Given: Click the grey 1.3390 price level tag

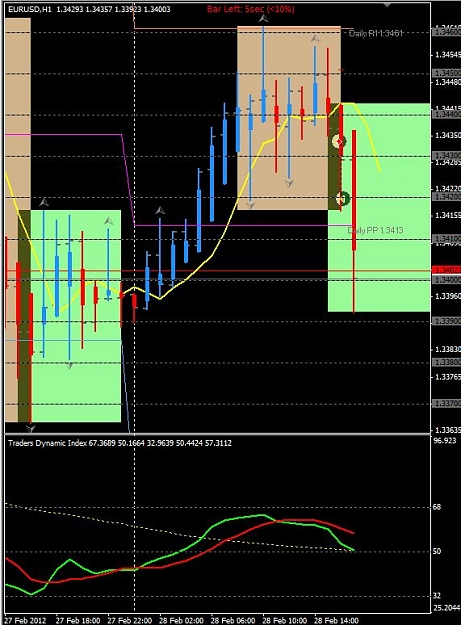Looking at the screenshot, I should click(x=447, y=321).
